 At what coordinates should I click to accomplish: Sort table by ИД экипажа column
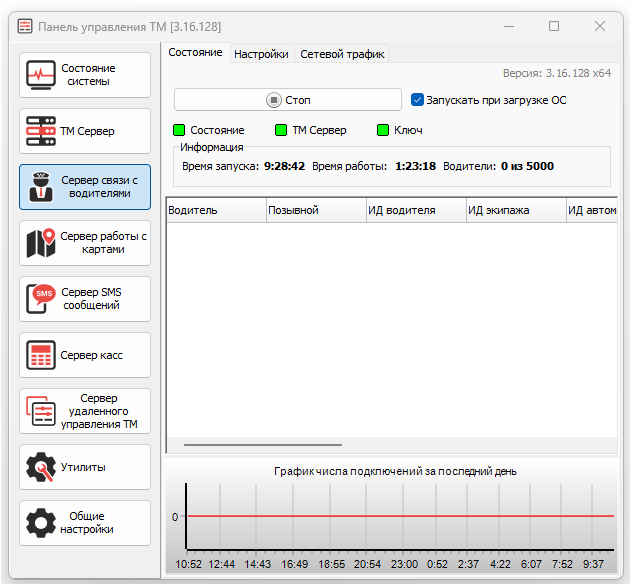click(516, 210)
